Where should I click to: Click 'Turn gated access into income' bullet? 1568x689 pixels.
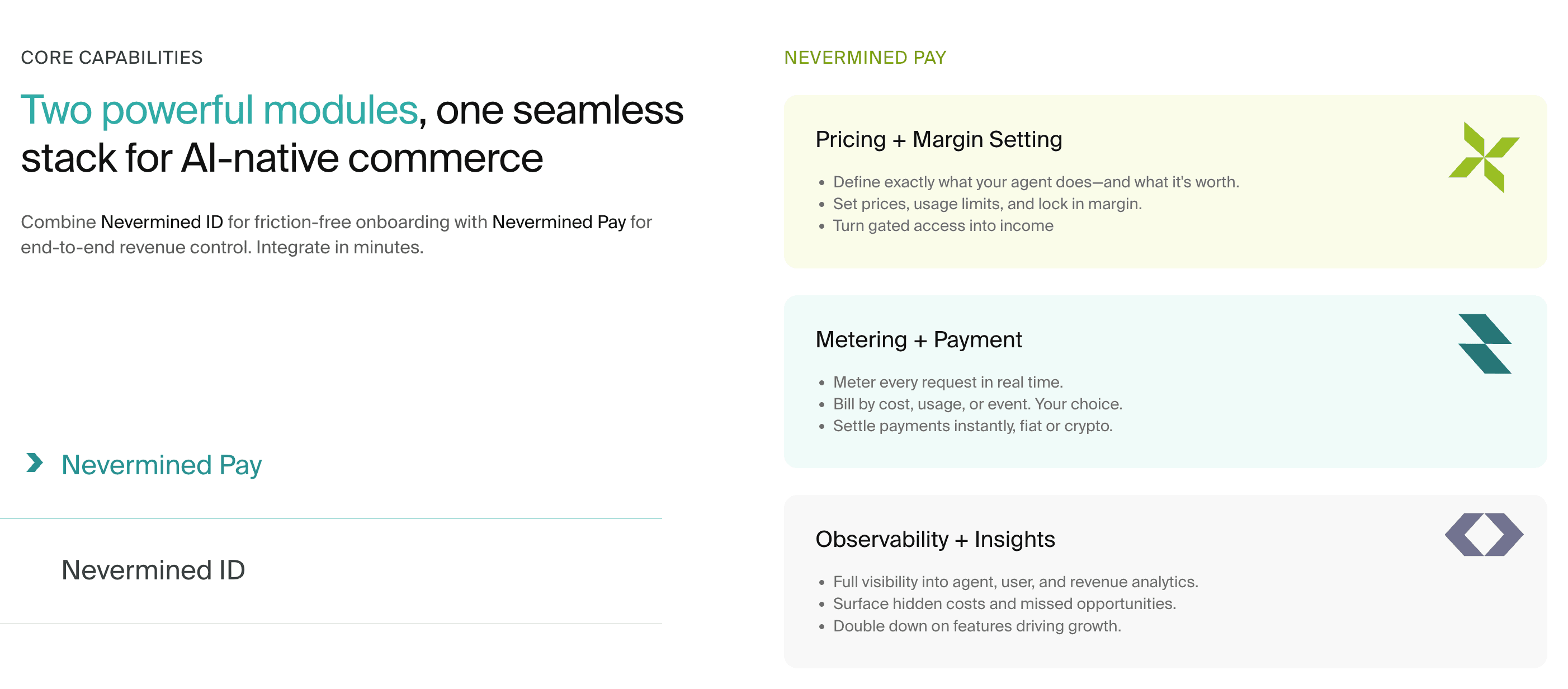pyautogui.click(x=943, y=226)
